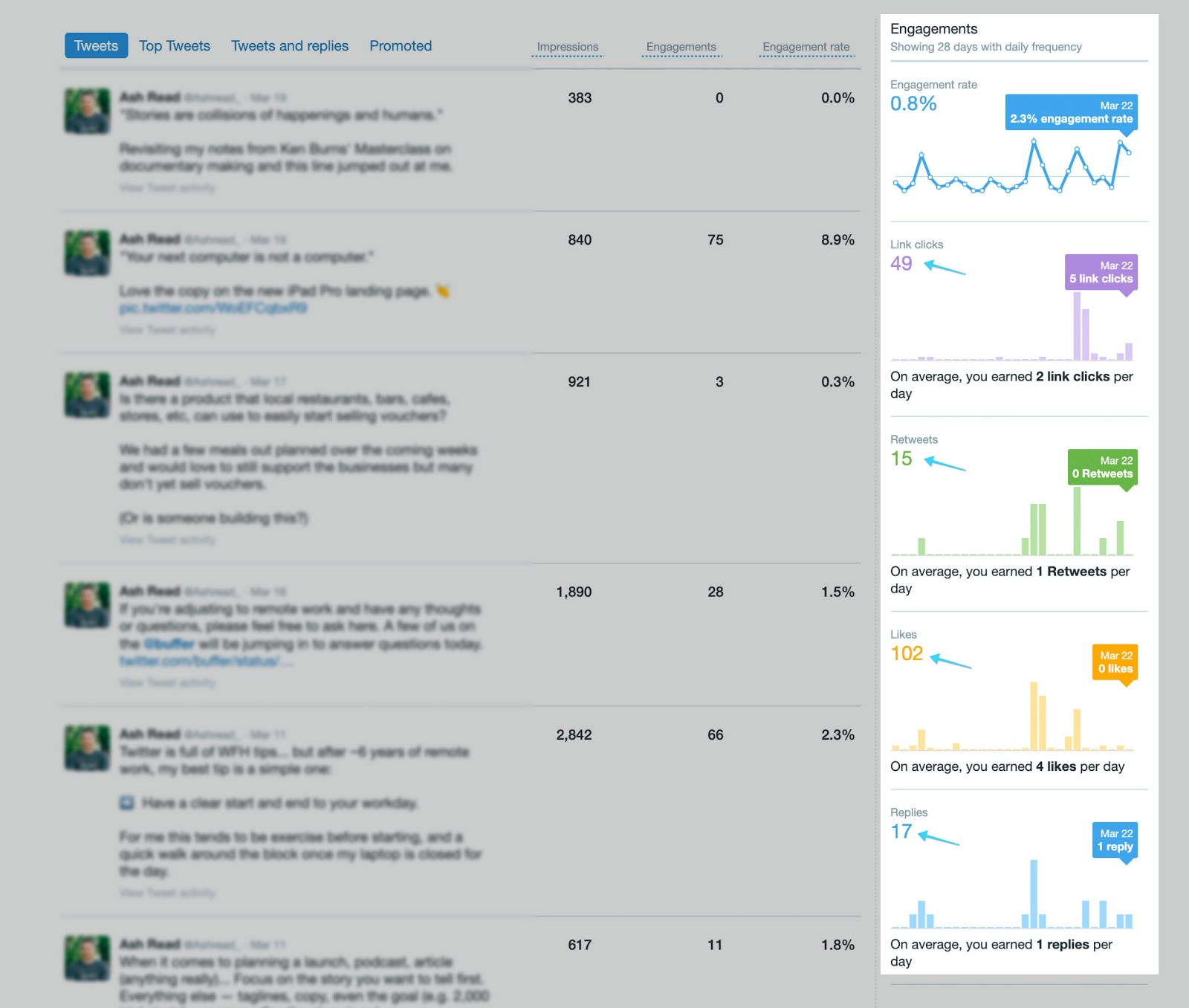Open the Tweets and replies tab

coord(290,45)
